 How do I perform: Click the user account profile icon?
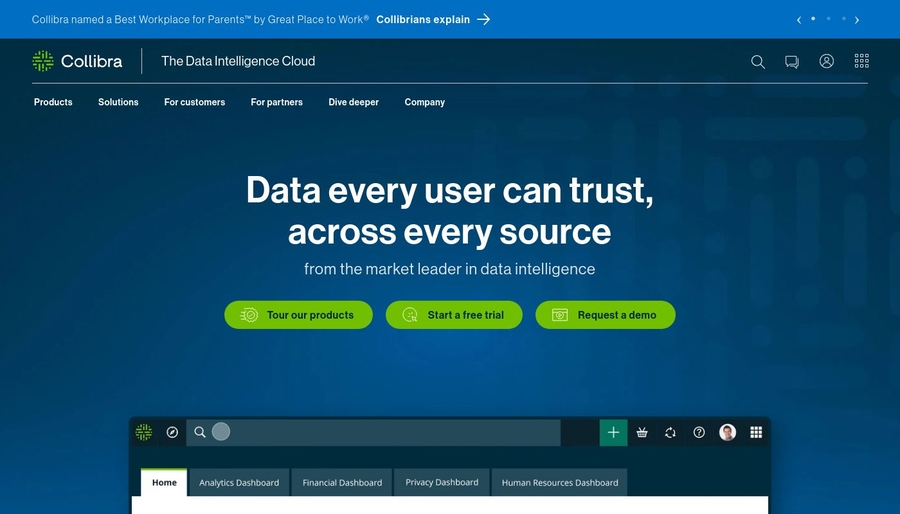coord(827,61)
